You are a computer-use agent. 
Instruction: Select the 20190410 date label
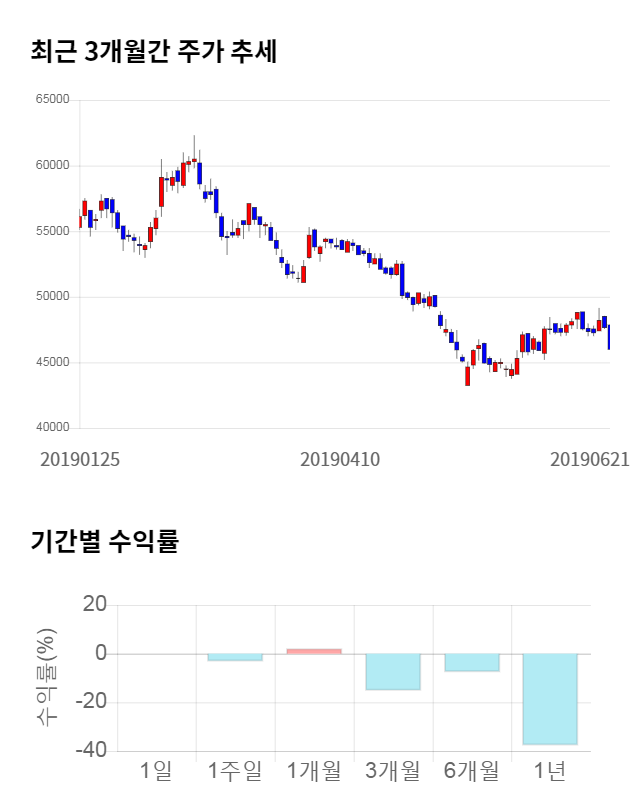(x=340, y=460)
